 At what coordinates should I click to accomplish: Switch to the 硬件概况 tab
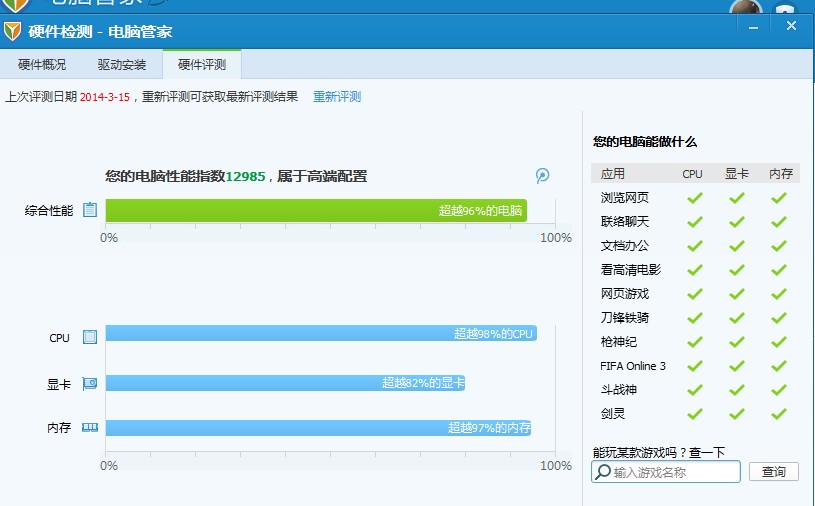coord(42,65)
